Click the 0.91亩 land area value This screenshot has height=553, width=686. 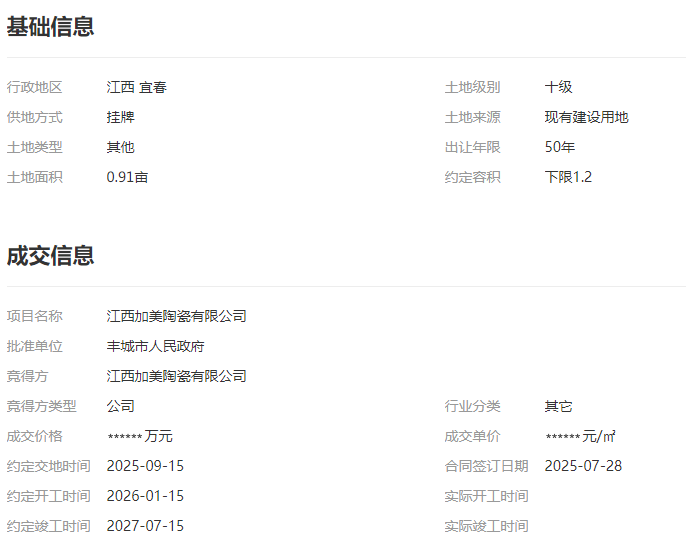128,177
